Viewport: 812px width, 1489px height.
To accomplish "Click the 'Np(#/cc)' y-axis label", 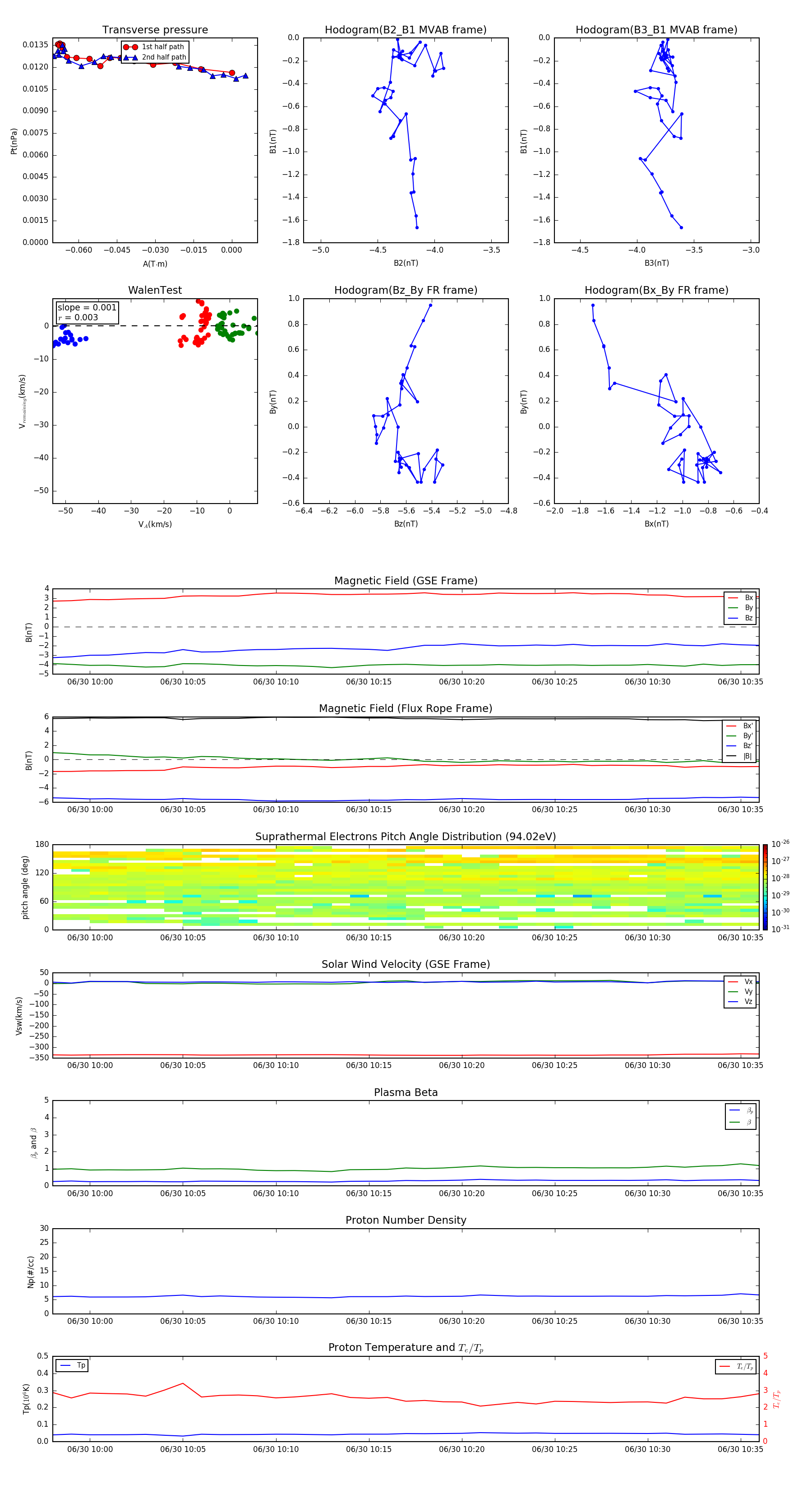I will click(31, 1272).
